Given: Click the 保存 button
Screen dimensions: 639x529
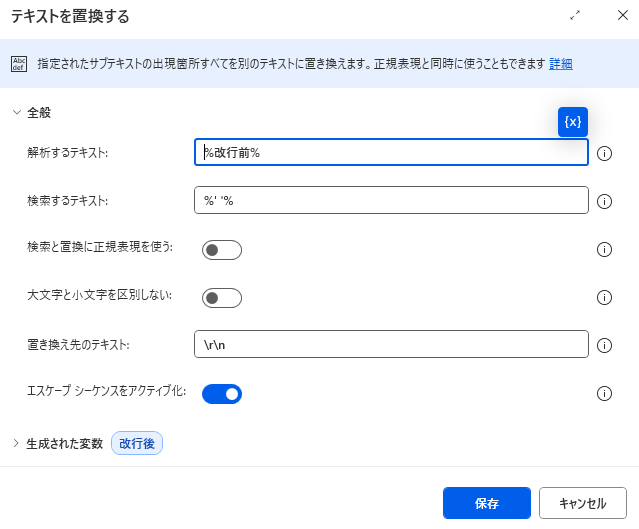Looking at the screenshot, I should pos(487,503).
